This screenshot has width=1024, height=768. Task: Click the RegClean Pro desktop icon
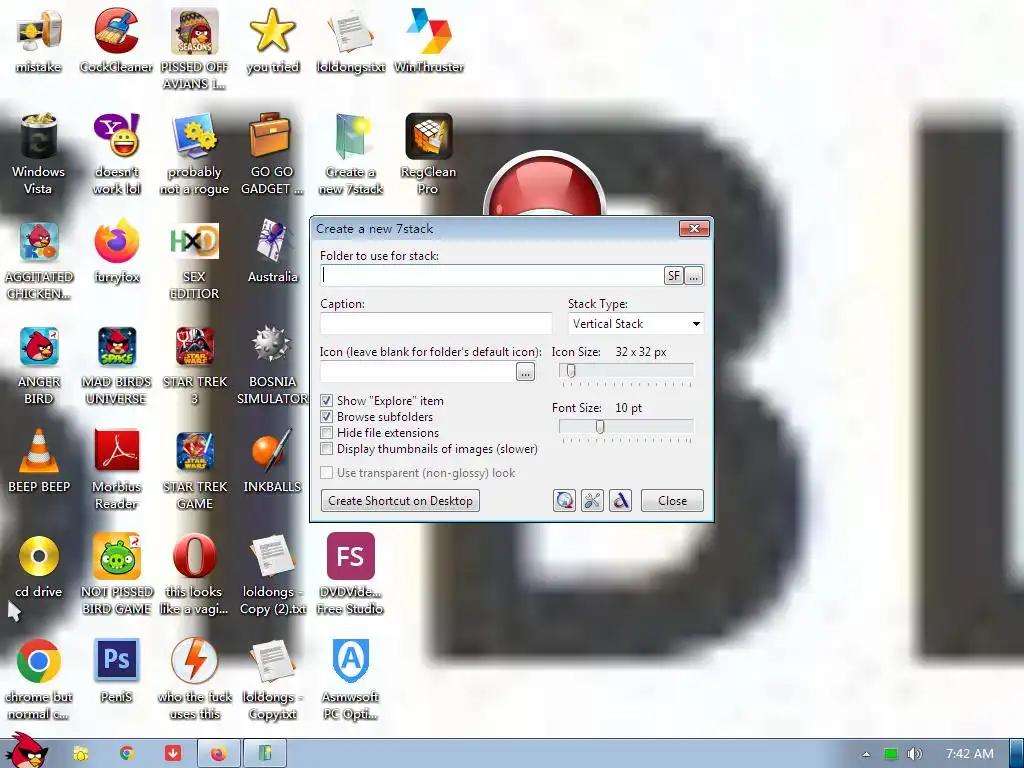pos(428,154)
